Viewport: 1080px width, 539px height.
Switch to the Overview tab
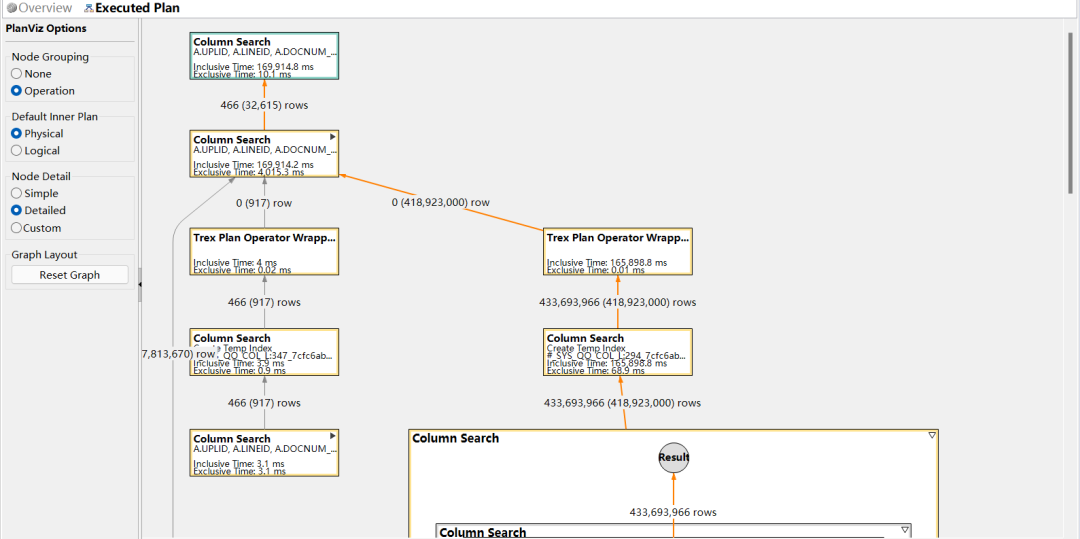click(39, 8)
